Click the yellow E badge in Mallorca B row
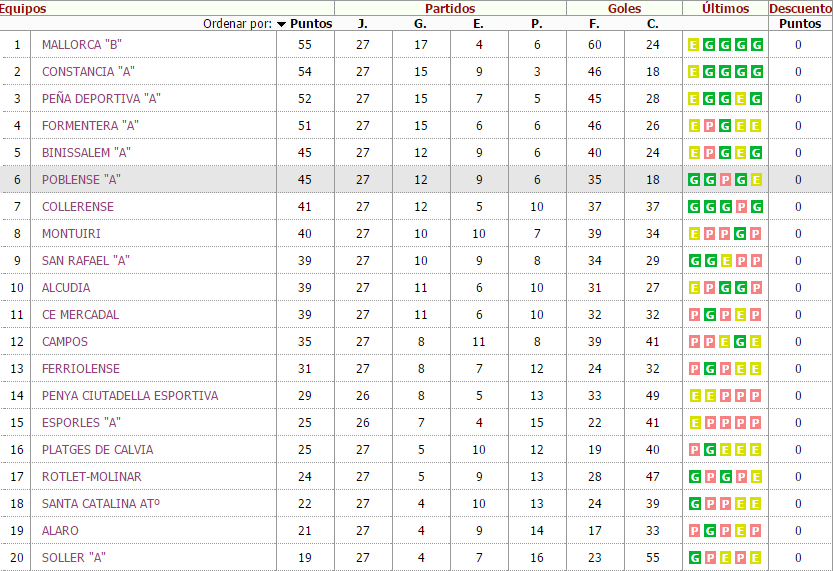 [694, 45]
